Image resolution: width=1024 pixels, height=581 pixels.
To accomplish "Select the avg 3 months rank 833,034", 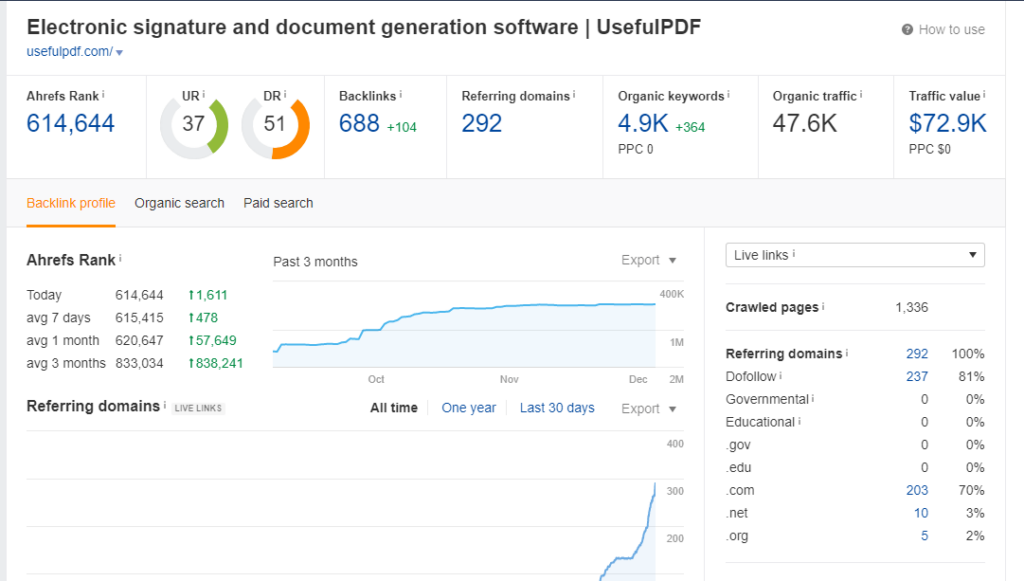I will pyautogui.click(x=139, y=364).
